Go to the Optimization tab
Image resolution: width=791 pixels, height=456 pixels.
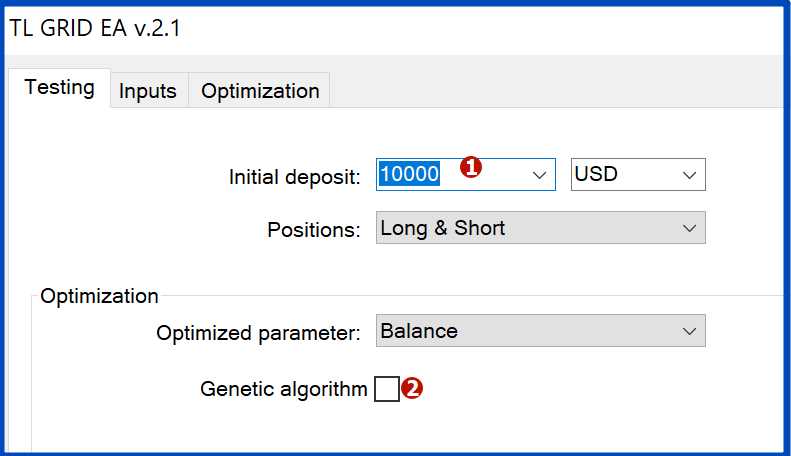point(260,91)
